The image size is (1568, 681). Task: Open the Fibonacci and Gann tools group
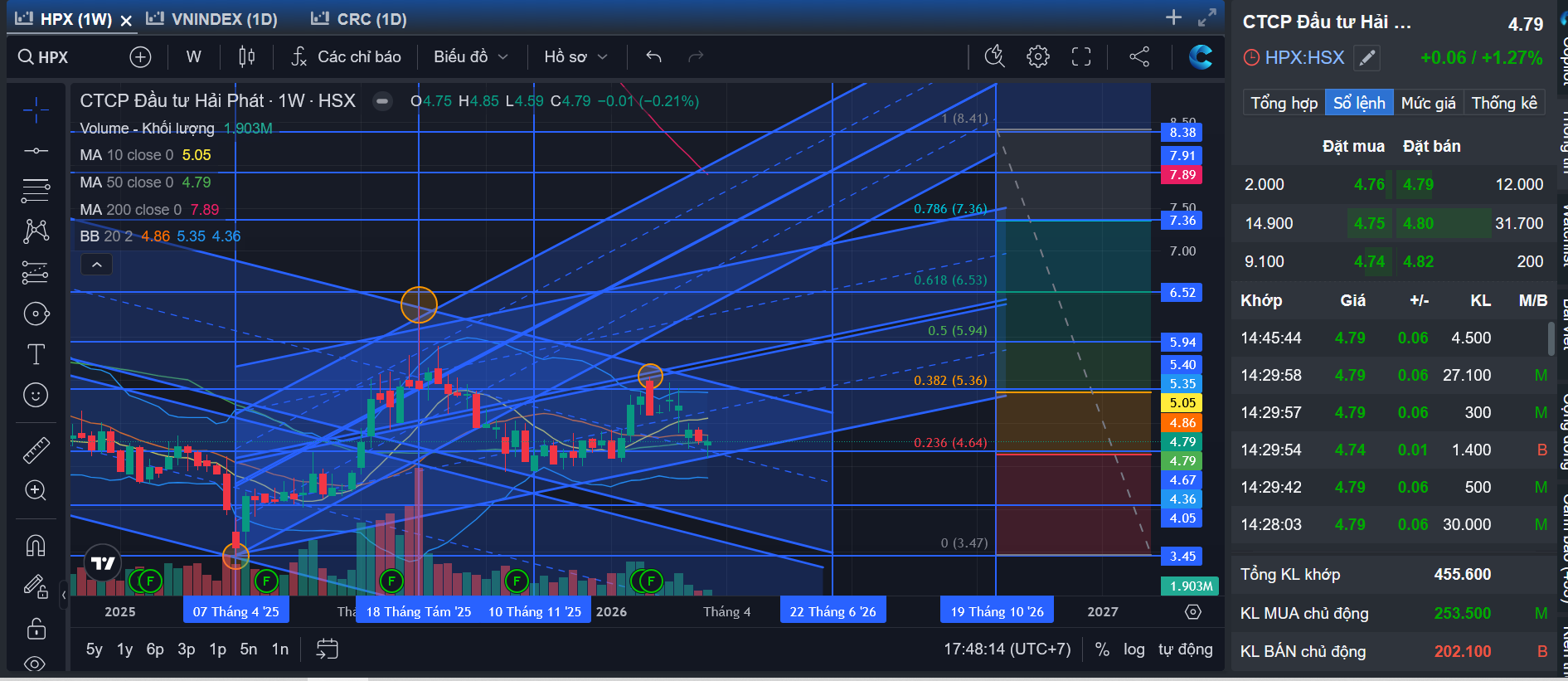[x=36, y=191]
